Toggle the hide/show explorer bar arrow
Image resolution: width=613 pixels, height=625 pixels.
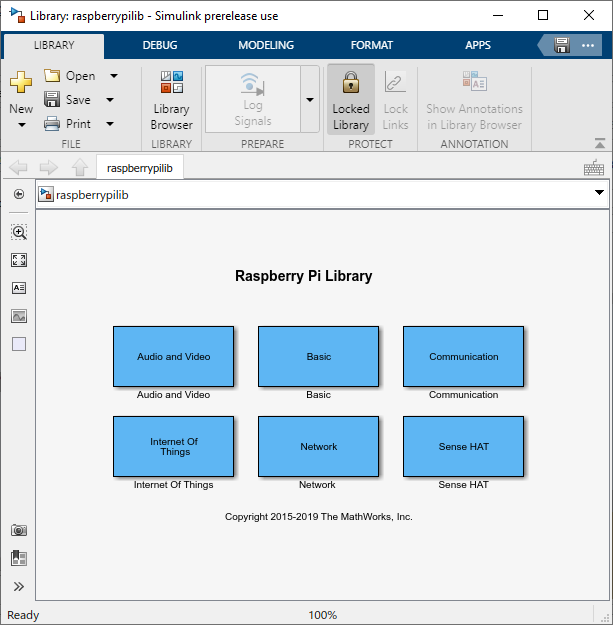(x=19, y=194)
